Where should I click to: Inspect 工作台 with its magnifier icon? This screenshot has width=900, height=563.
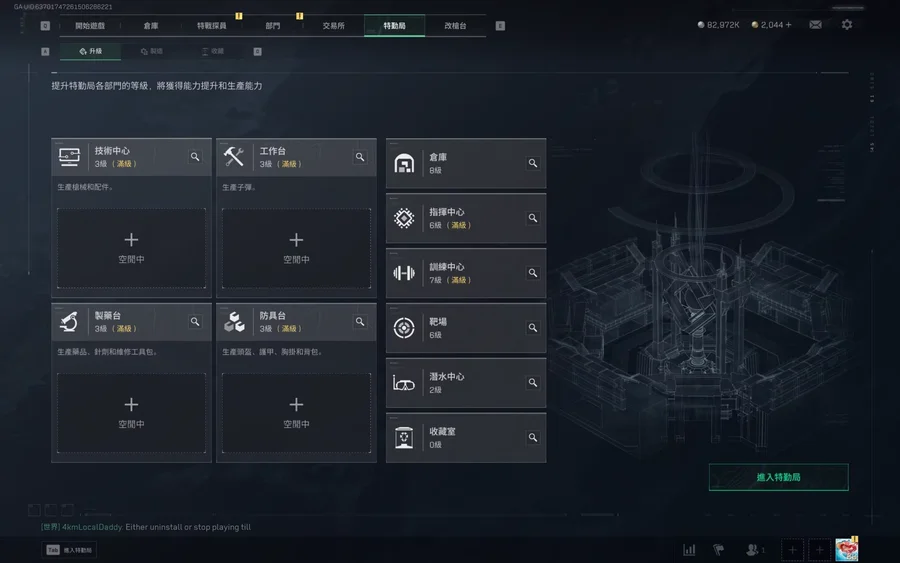360,157
